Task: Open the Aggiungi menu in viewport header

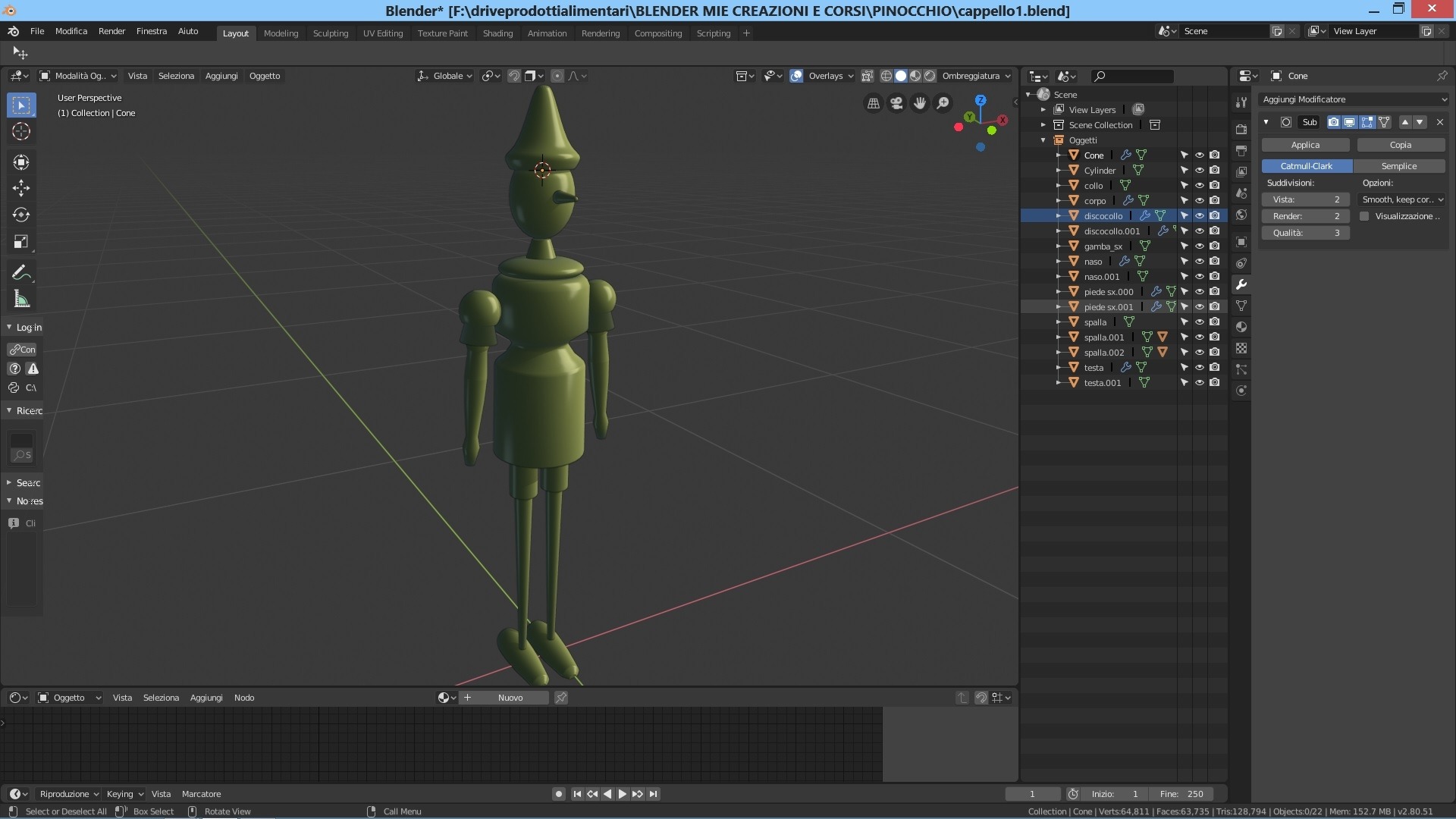Action: (x=221, y=76)
